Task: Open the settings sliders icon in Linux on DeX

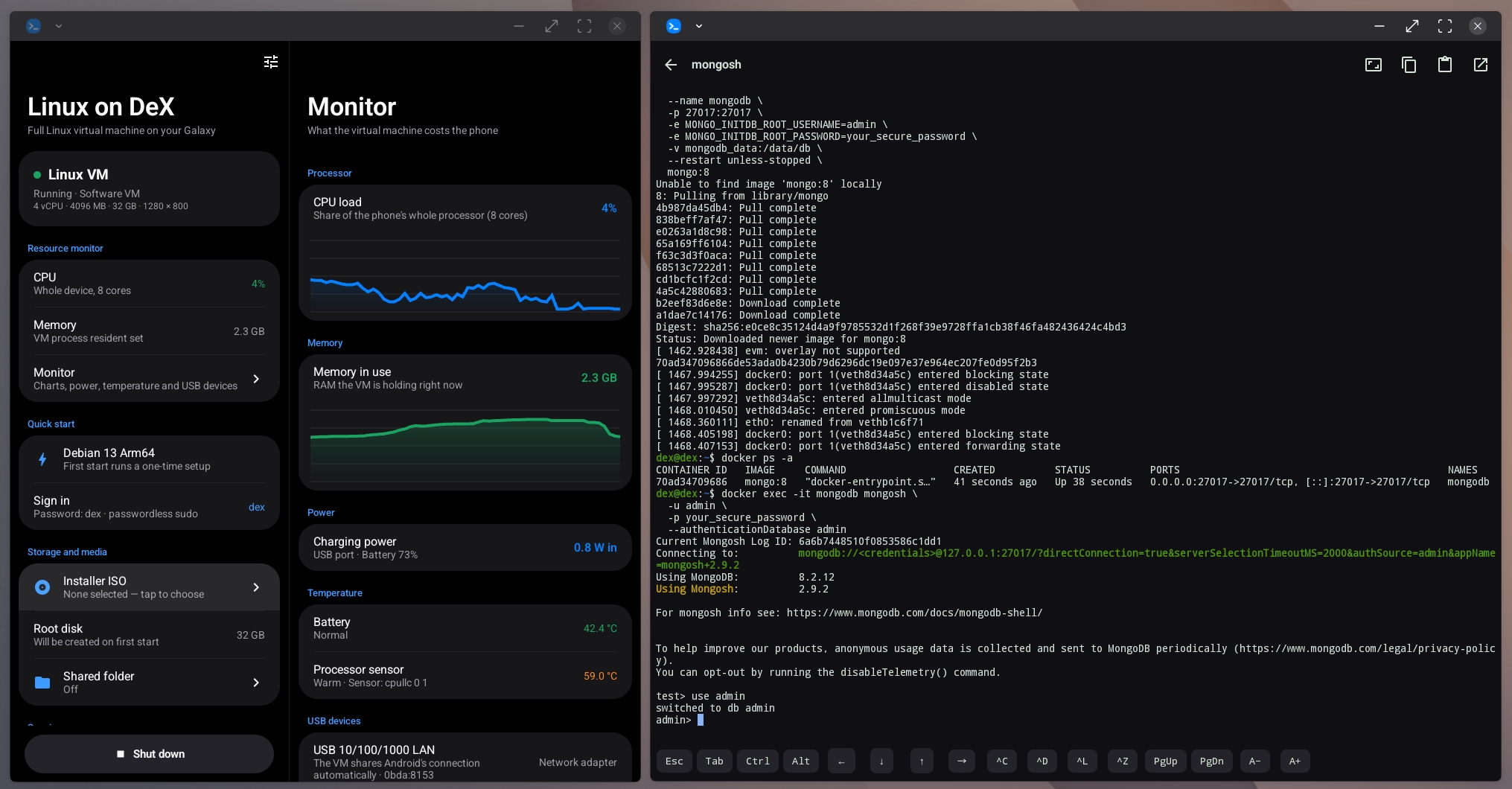Action: (271, 62)
